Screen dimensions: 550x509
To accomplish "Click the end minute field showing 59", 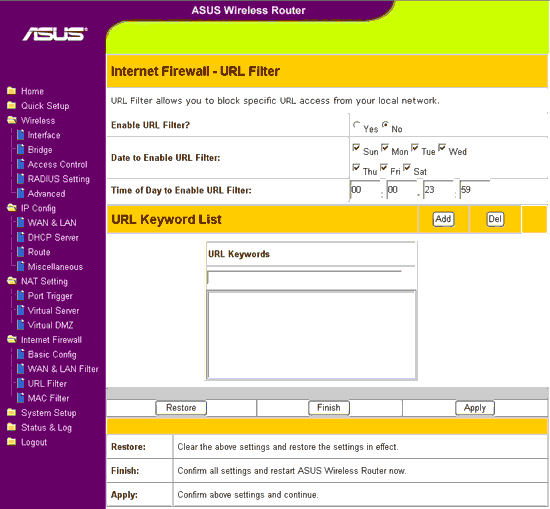I will click(475, 189).
